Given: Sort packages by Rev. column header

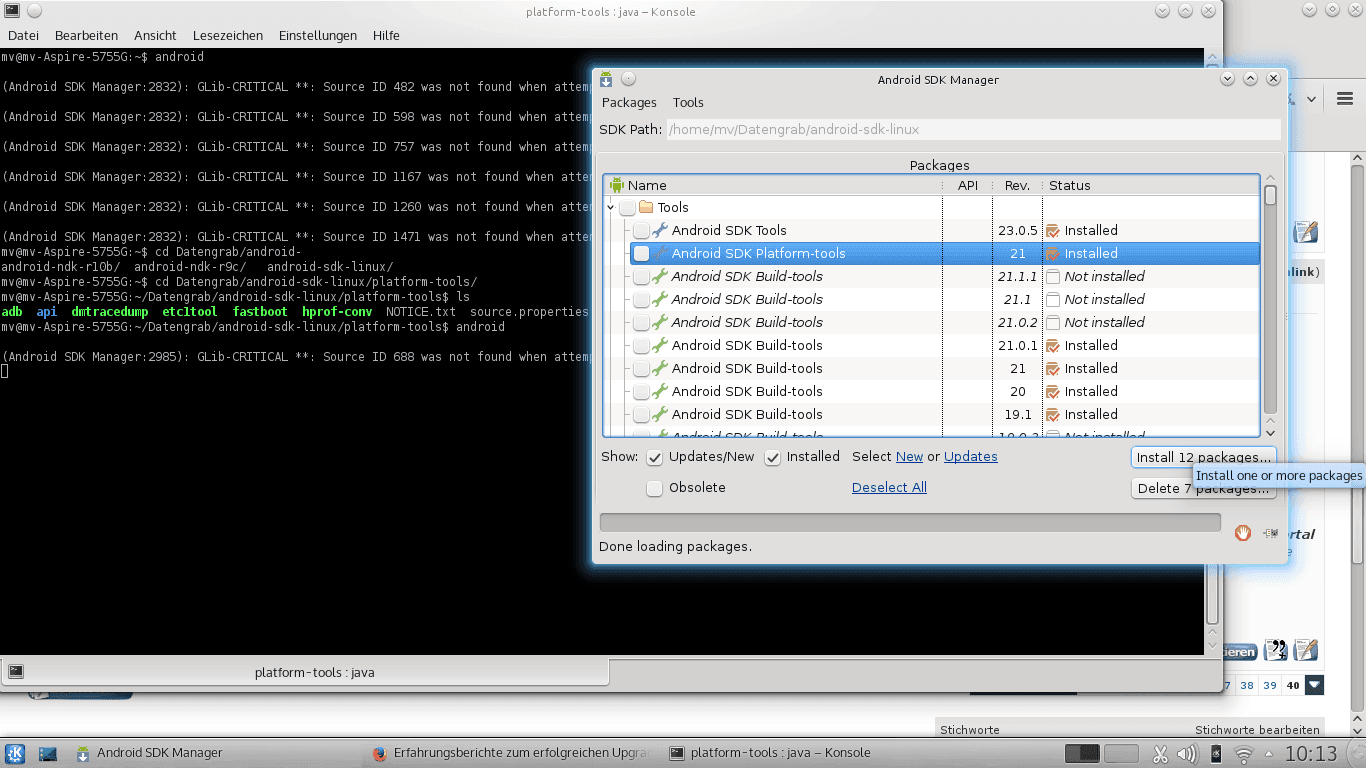Looking at the screenshot, I should coord(1017,185).
